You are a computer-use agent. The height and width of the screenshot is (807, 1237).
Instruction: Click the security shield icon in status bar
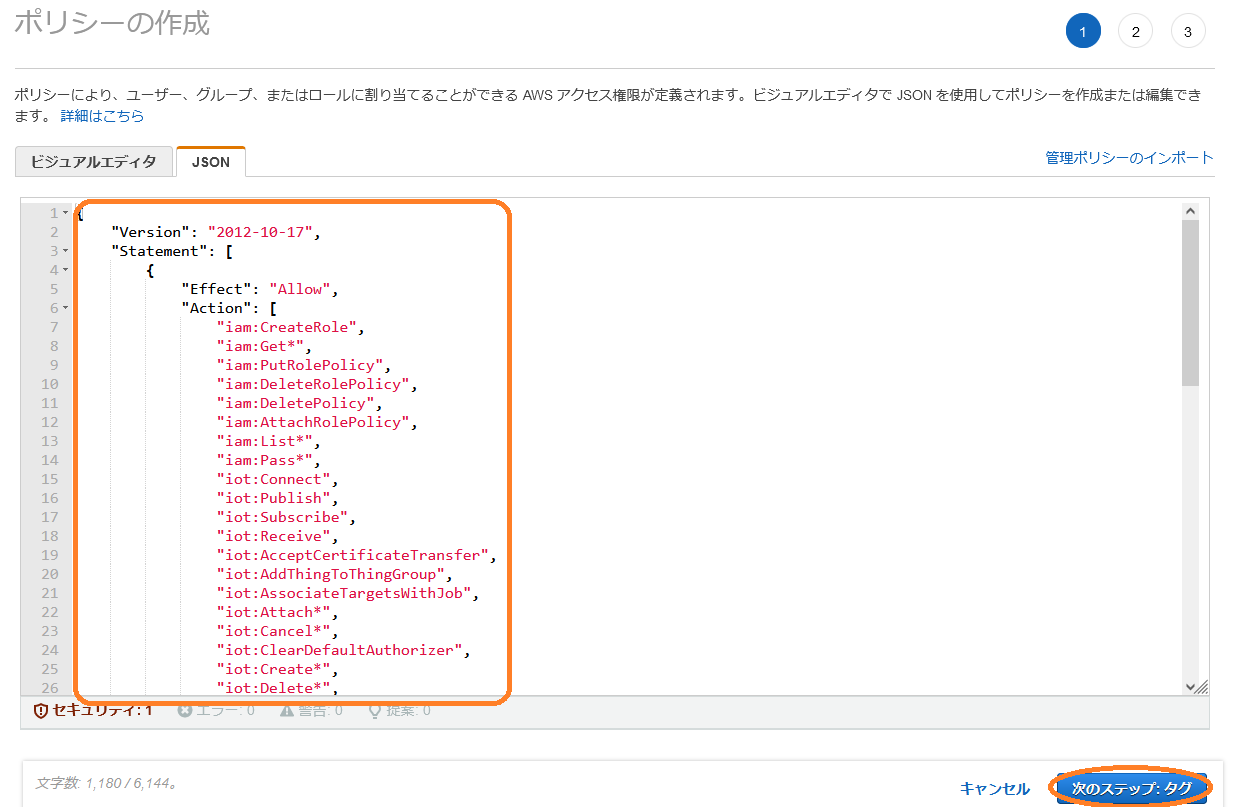click(x=41, y=711)
